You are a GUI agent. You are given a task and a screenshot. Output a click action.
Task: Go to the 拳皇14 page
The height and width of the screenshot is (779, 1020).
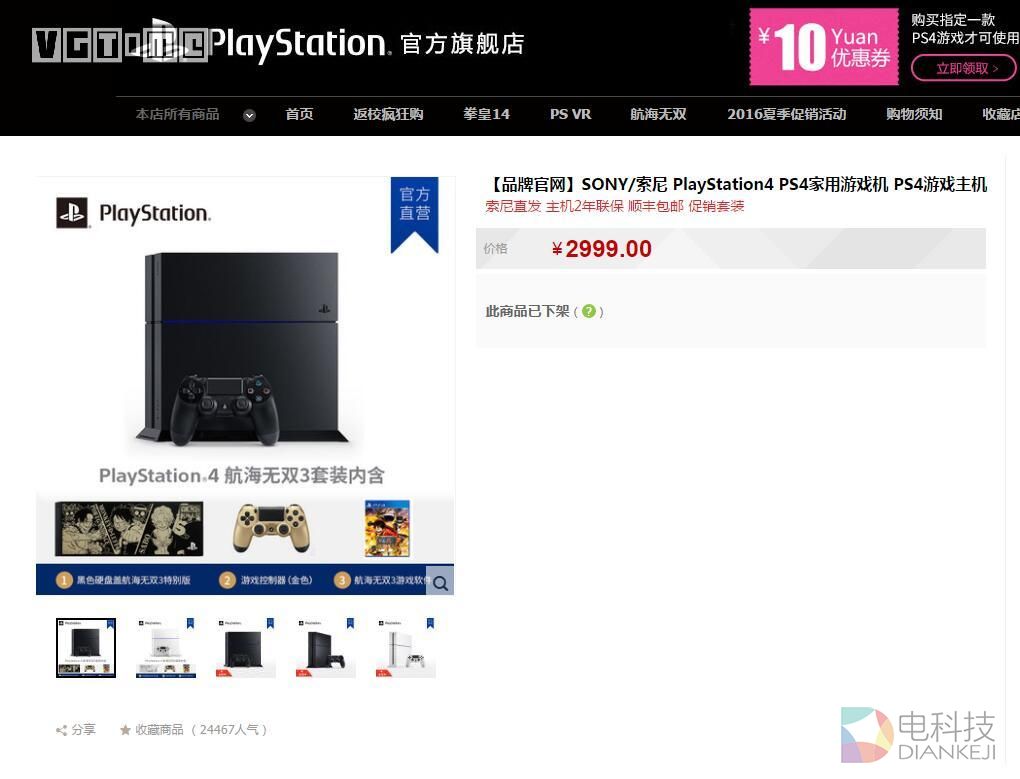(x=487, y=114)
